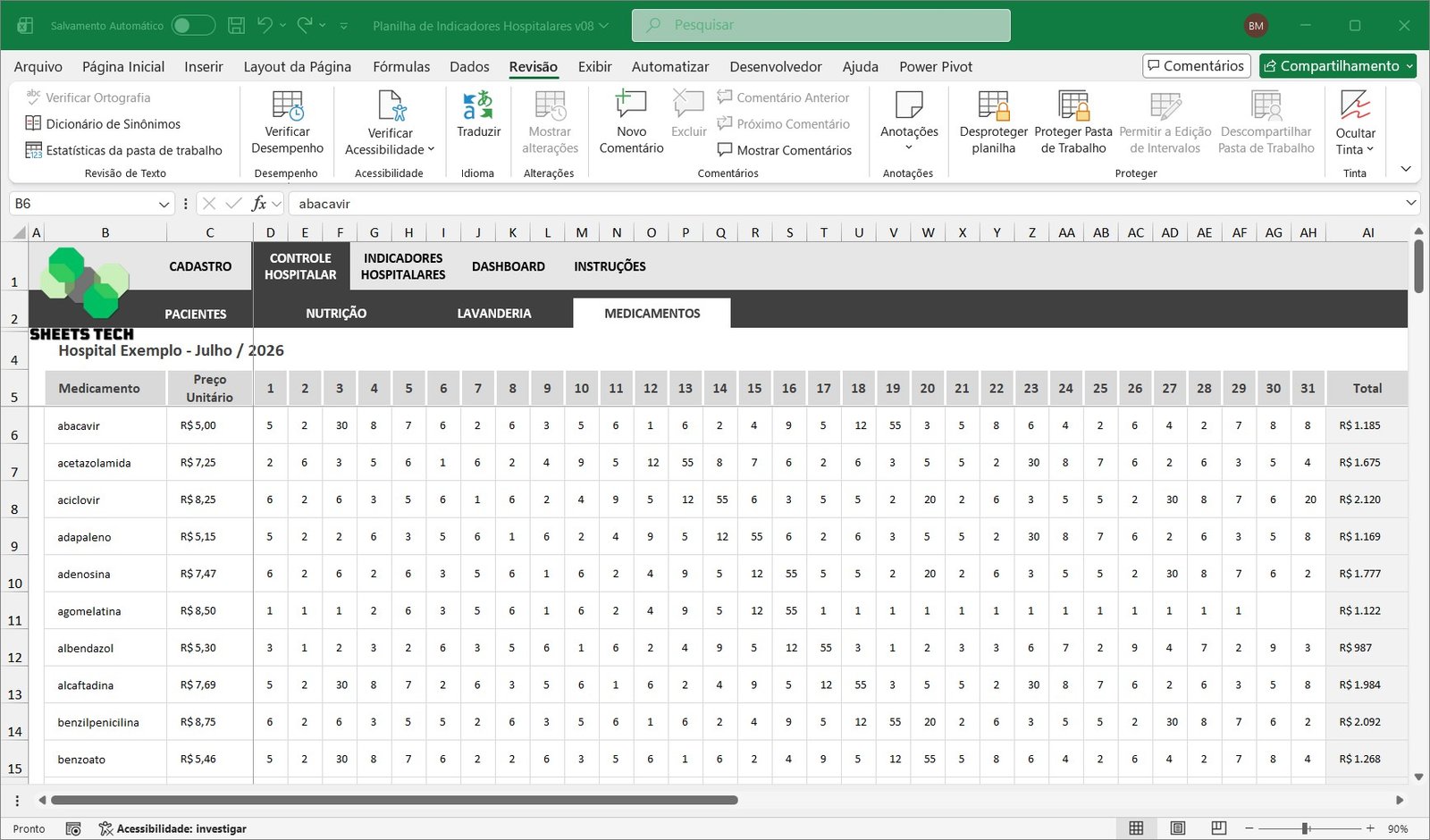The width and height of the screenshot is (1430, 840).
Task: Add a Novo Comentário
Action: tap(631, 106)
